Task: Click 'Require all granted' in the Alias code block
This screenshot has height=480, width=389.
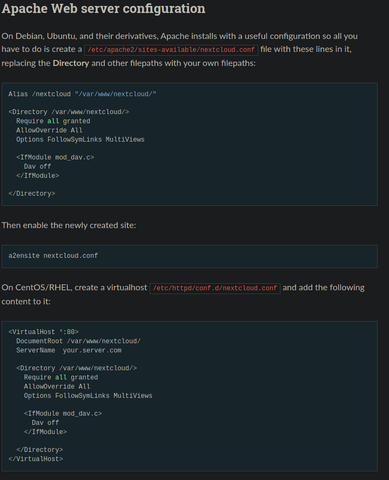Action: pos(53,121)
